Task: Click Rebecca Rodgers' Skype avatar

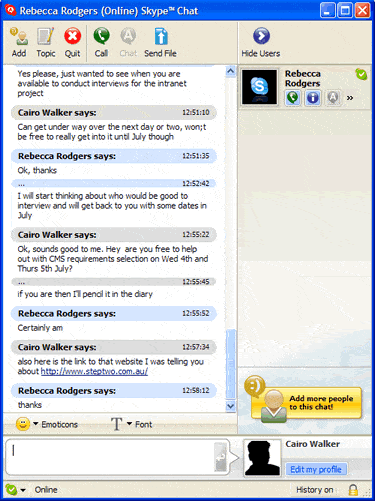Action: [x=259, y=87]
